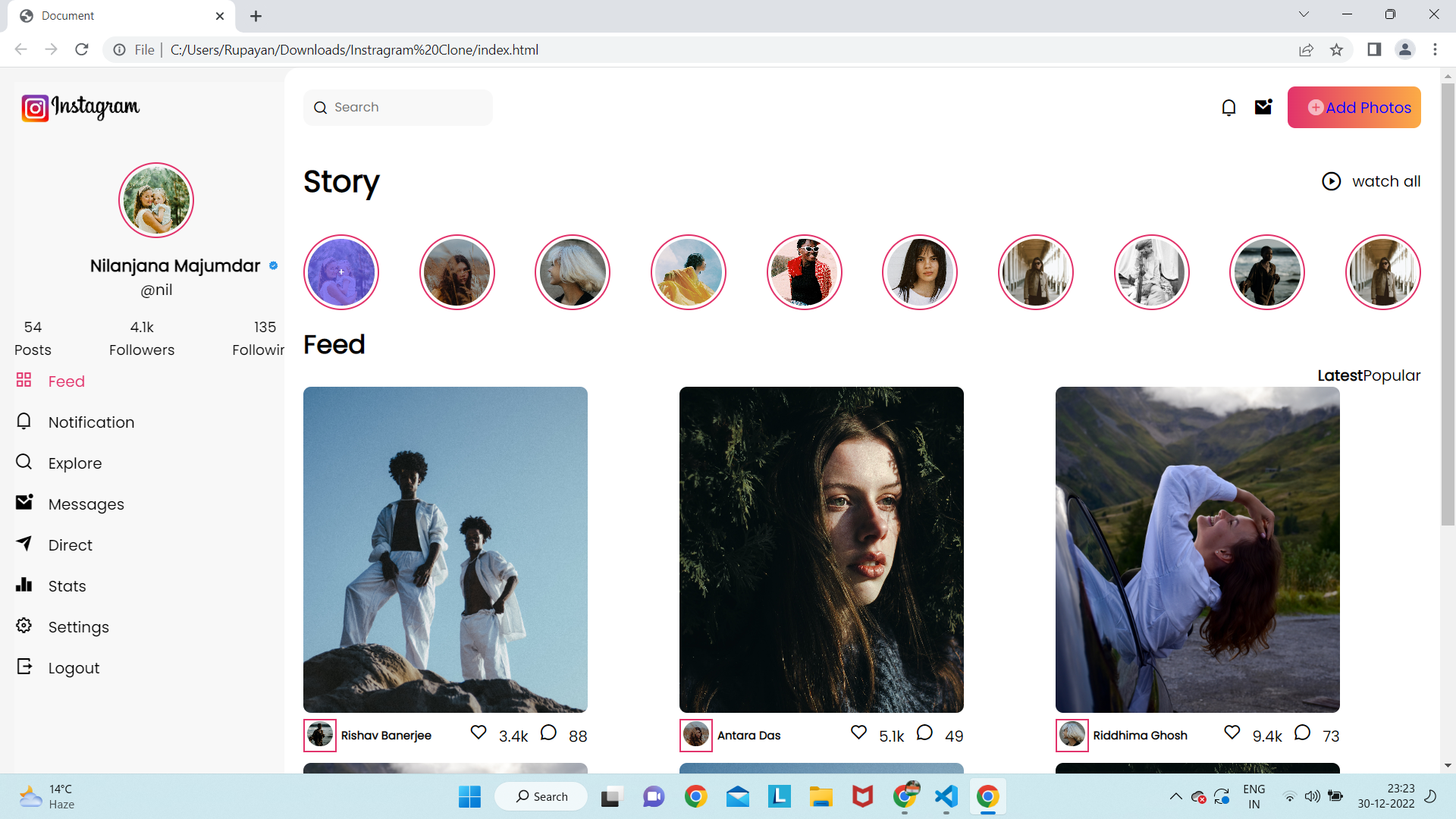Click the Instagram logo at top left
This screenshot has width=1456, height=819.
coord(80,108)
